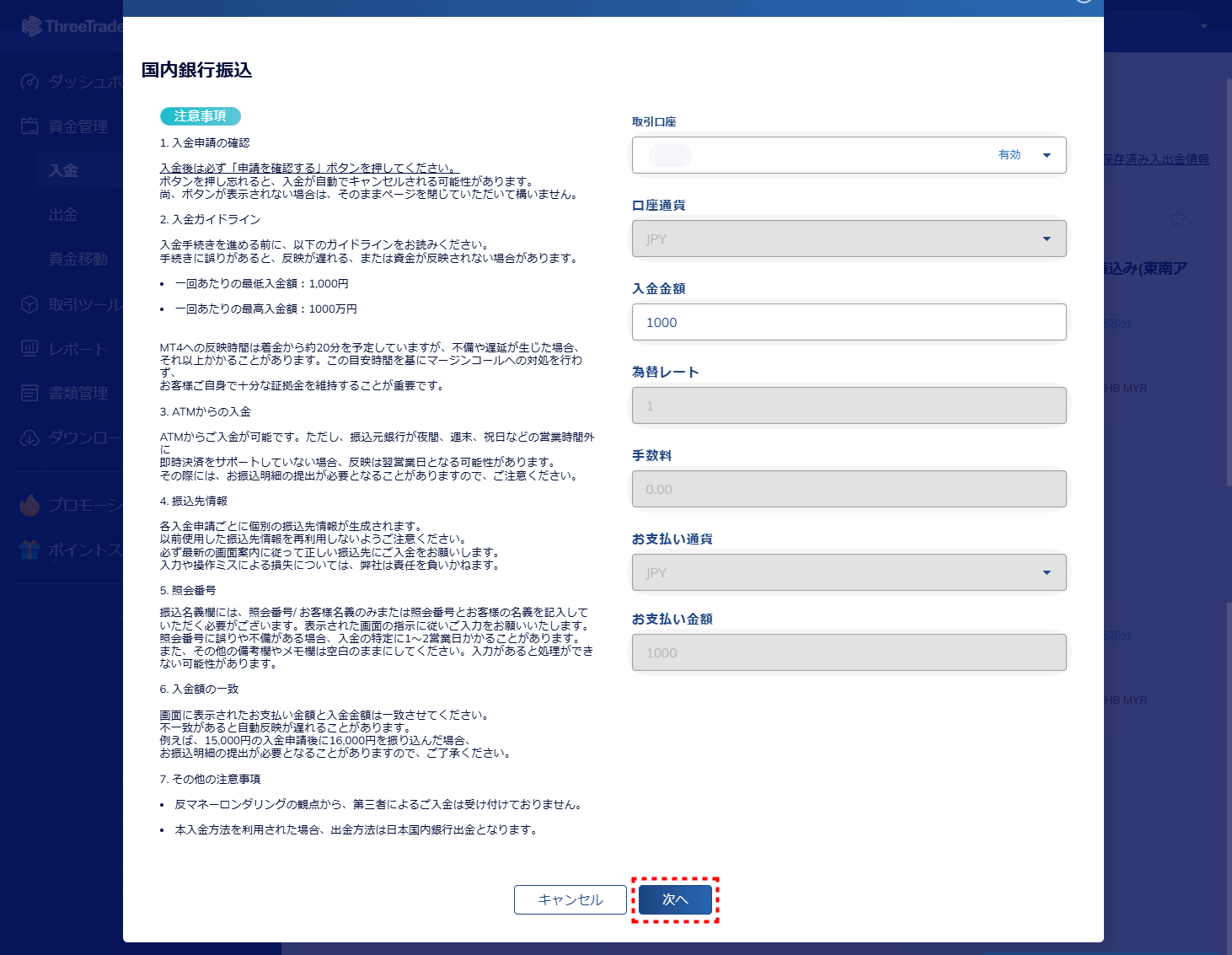Image resolution: width=1232 pixels, height=955 pixels.
Task: Select 資金移動 in the sidebar submenu
Action: point(78,259)
